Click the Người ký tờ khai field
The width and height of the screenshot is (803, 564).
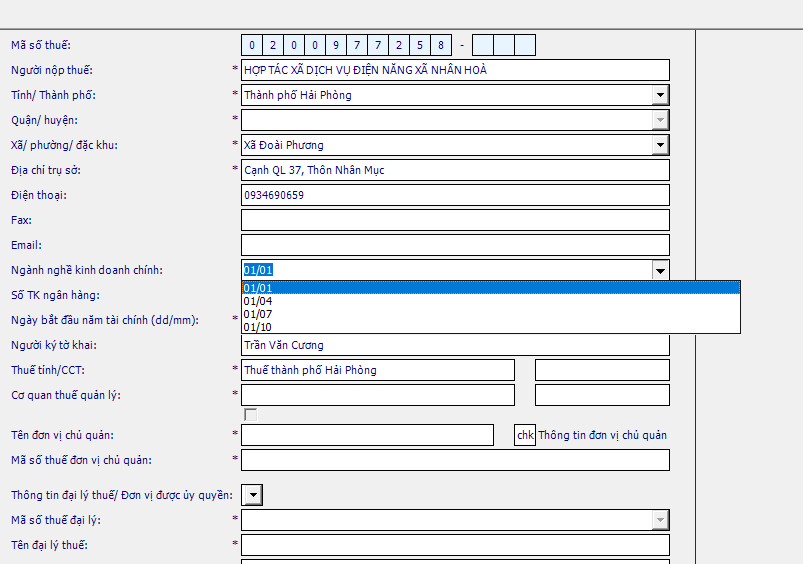point(455,345)
